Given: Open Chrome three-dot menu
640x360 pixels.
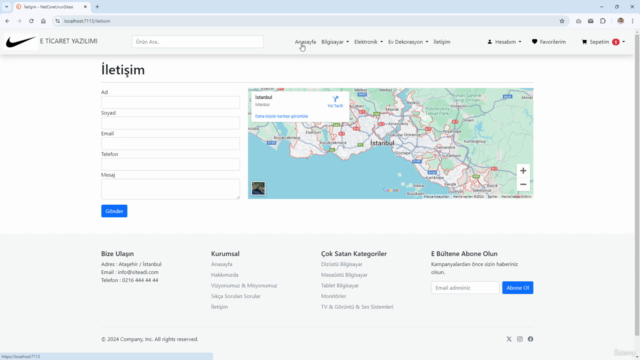Looking at the screenshot, I should pos(632,21).
